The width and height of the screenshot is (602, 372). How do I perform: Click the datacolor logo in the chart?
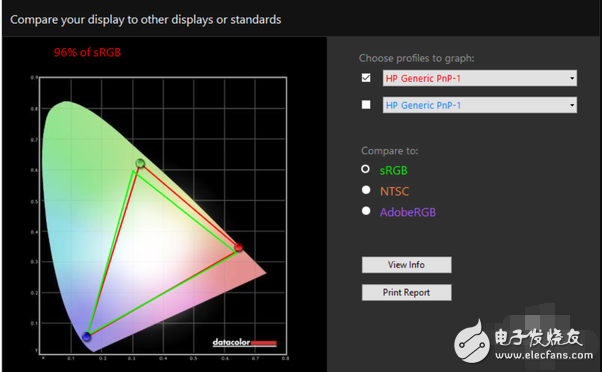point(245,342)
